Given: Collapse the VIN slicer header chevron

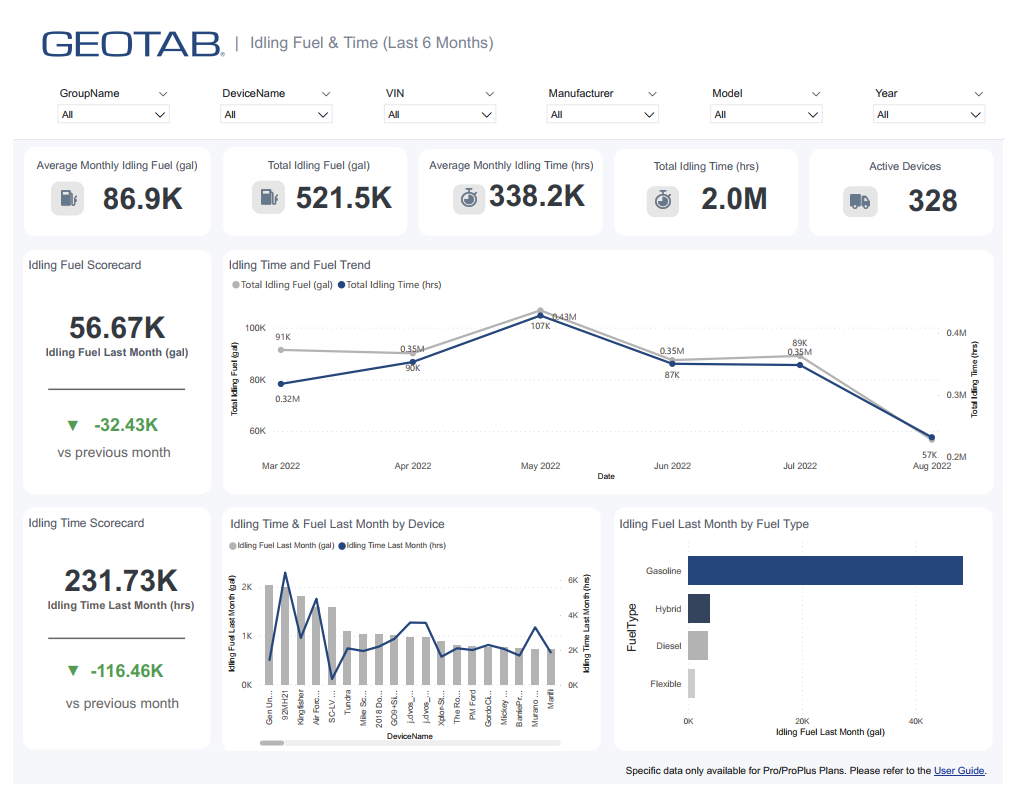Looking at the screenshot, I should [490, 94].
